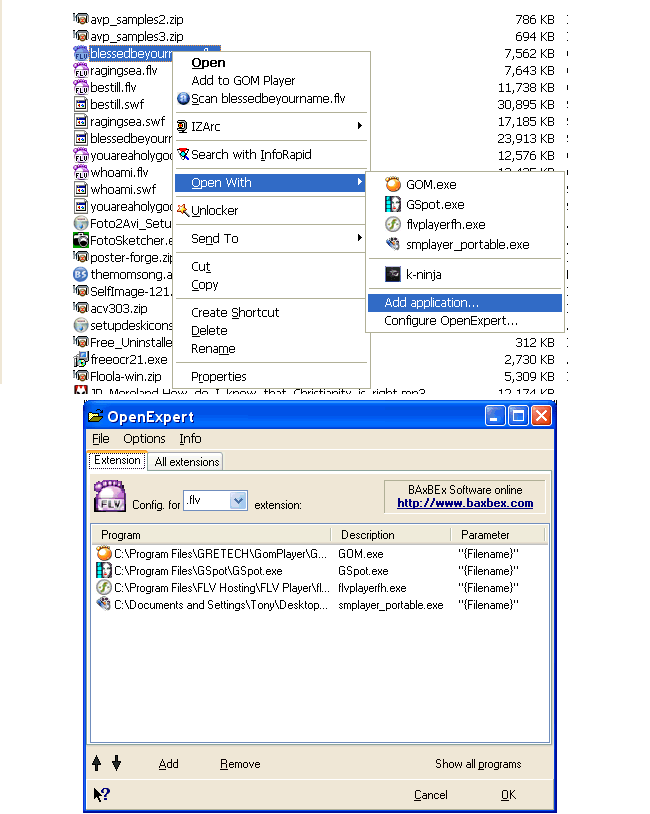This screenshot has height=814, width=650.
Task: Click the Search with InfoRapid icon
Action: tap(183, 154)
